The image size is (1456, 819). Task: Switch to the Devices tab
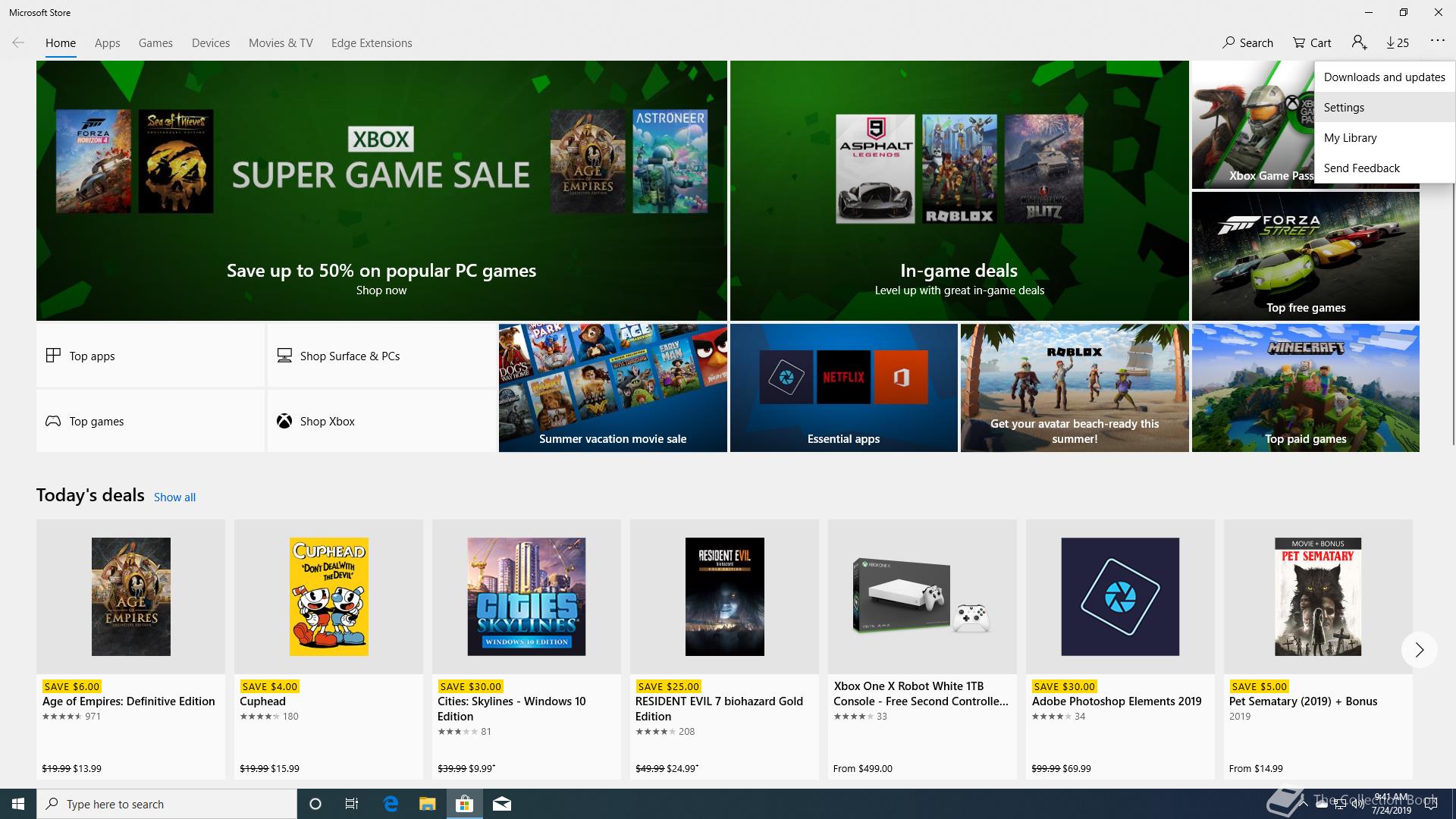pyautogui.click(x=211, y=43)
